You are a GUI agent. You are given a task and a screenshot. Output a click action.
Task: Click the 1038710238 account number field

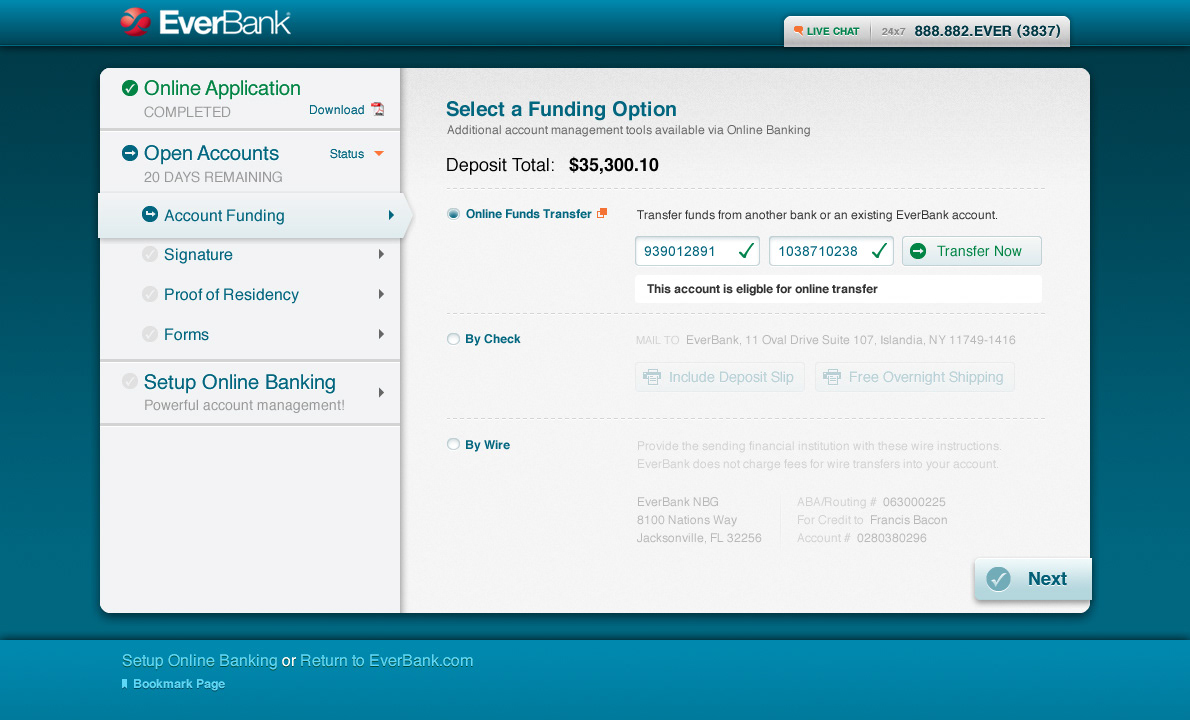[x=831, y=251]
